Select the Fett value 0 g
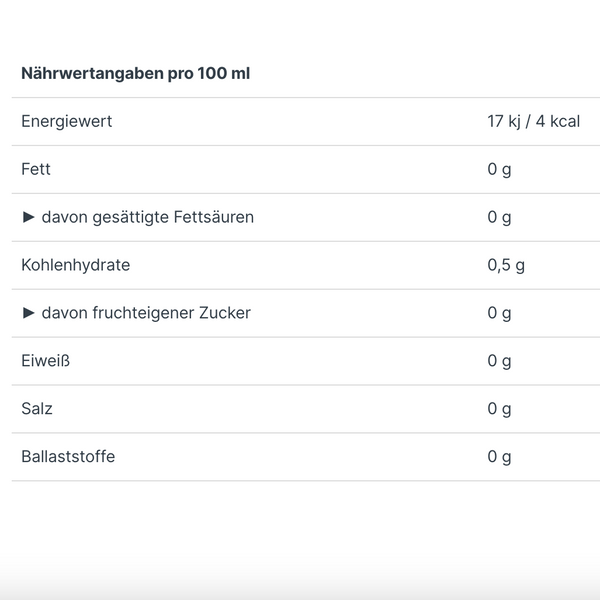The height and width of the screenshot is (600, 600). point(499,169)
